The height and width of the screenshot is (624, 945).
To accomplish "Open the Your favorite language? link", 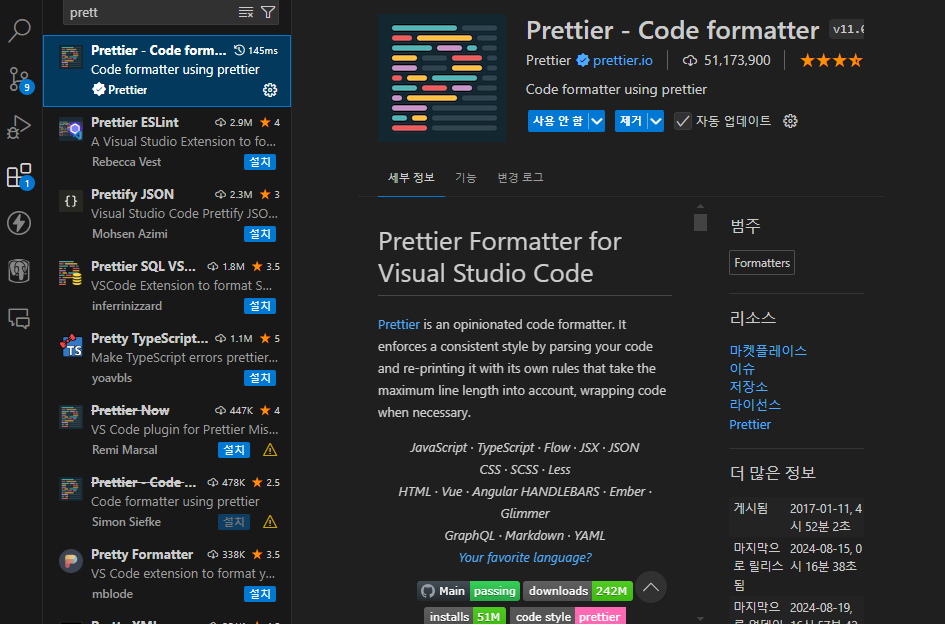I will coord(525,558).
